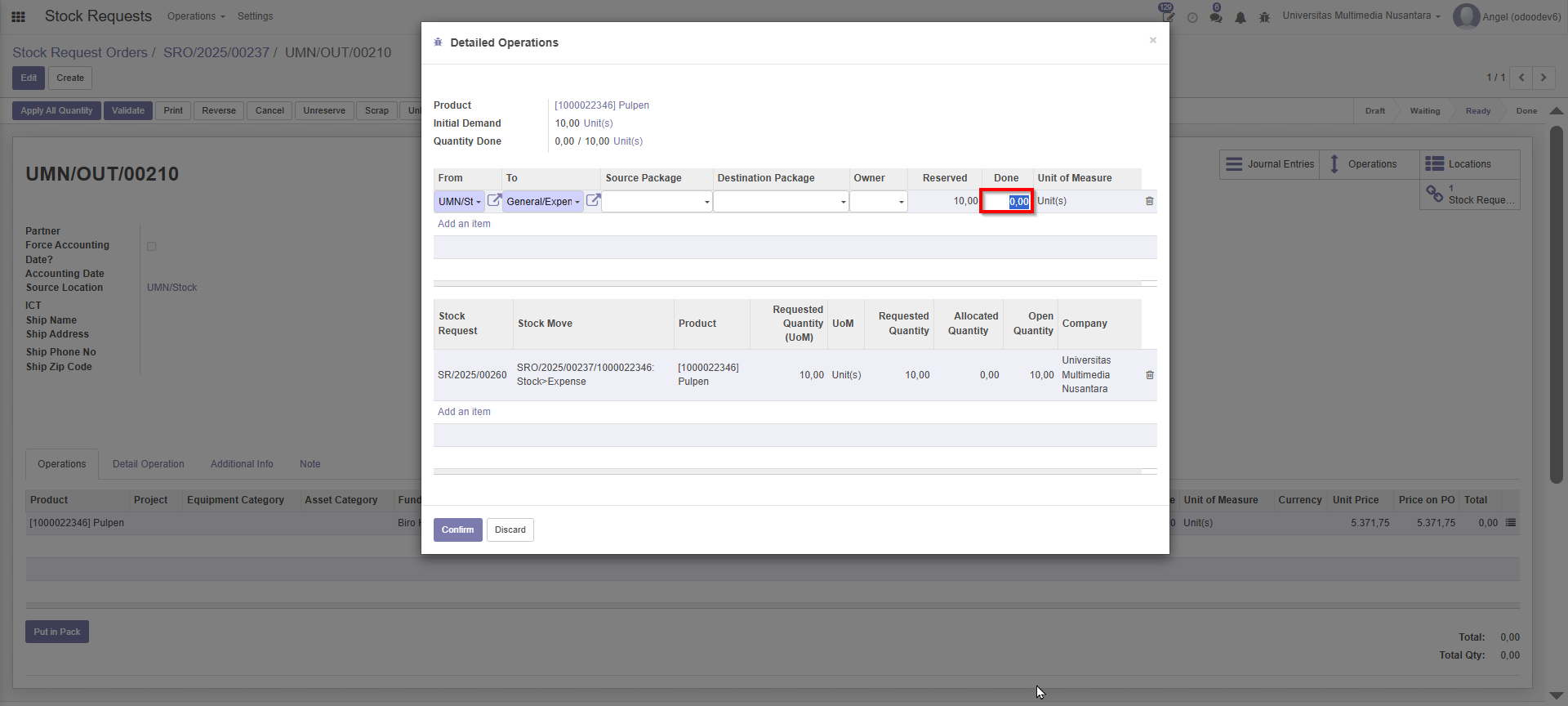This screenshot has width=1568, height=706.
Task: Click the Discard button
Action: click(x=510, y=529)
